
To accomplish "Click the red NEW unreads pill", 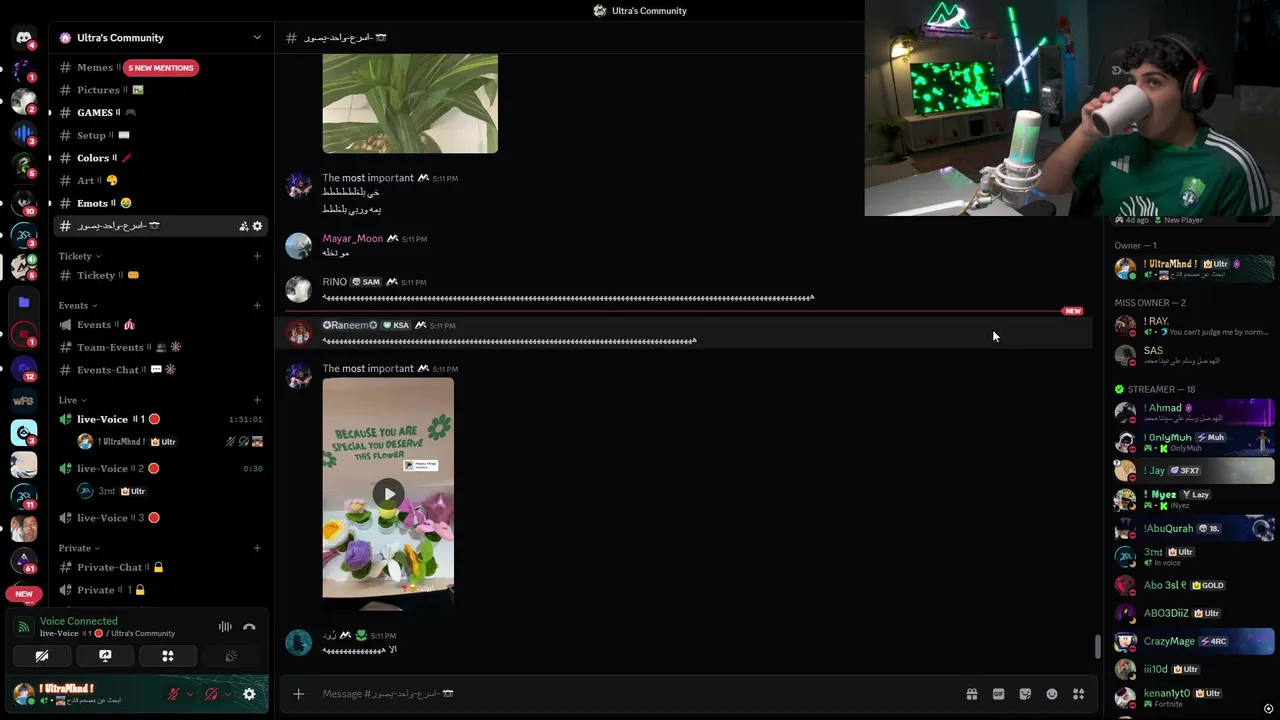I will (x=24, y=594).
